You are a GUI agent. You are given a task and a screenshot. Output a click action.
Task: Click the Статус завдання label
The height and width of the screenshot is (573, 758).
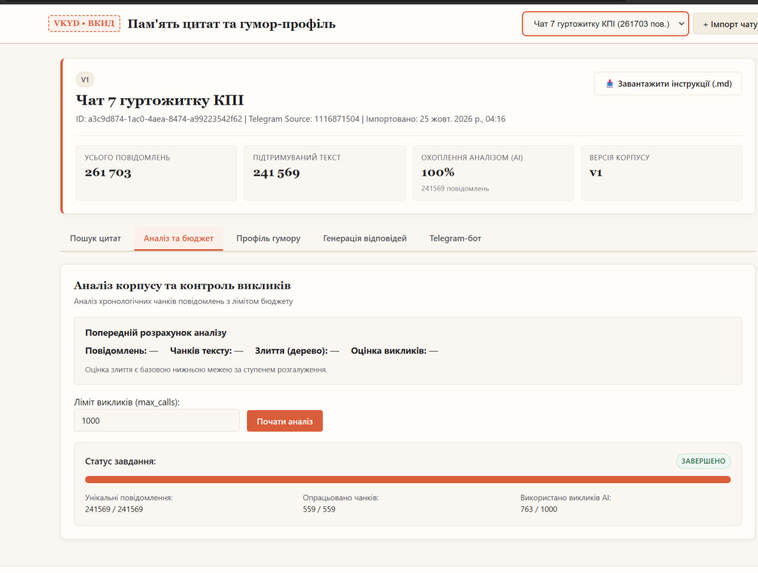(120, 461)
